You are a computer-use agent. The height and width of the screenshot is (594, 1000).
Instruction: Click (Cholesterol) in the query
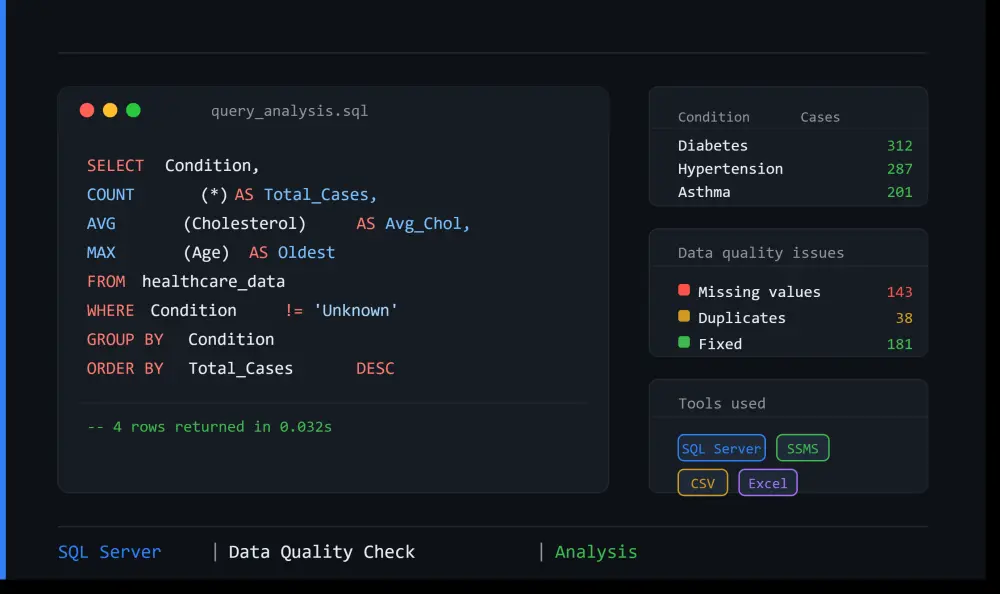click(x=244, y=224)
